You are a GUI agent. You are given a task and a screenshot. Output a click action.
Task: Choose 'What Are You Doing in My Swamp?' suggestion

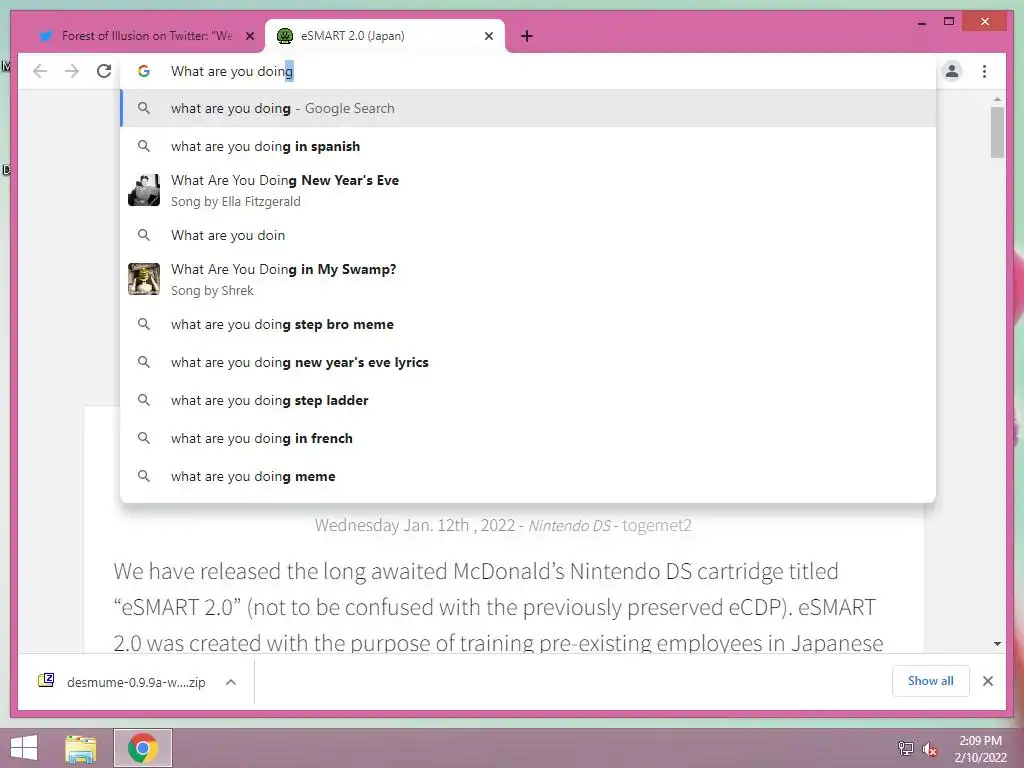pos(528,279)
